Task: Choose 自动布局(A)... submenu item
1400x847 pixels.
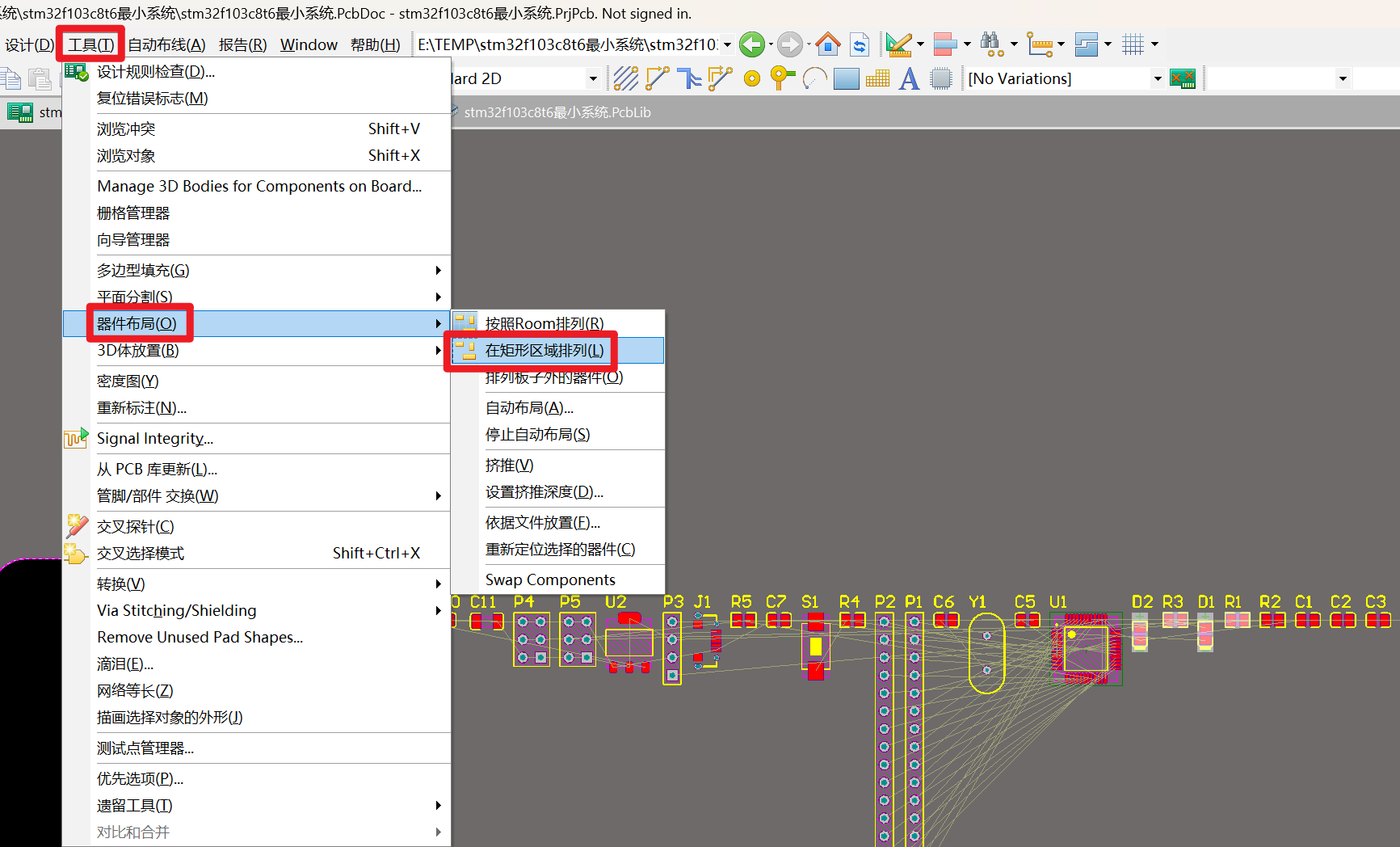Action: click(x=557, y=407)
